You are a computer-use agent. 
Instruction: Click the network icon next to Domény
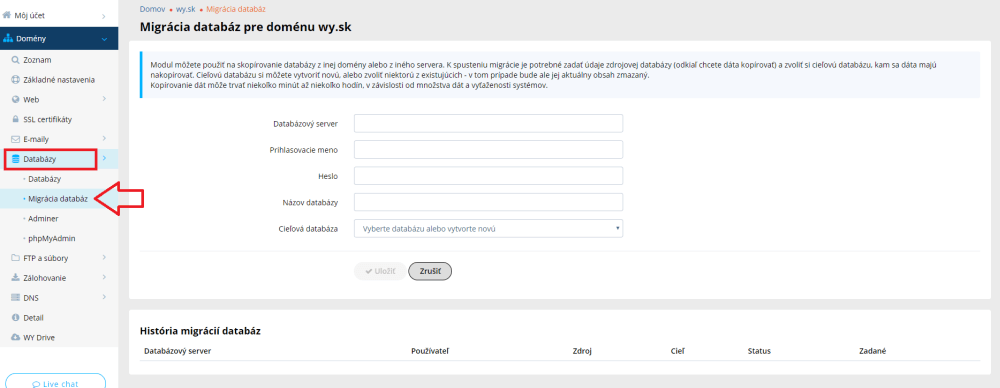tap(8, 39)
